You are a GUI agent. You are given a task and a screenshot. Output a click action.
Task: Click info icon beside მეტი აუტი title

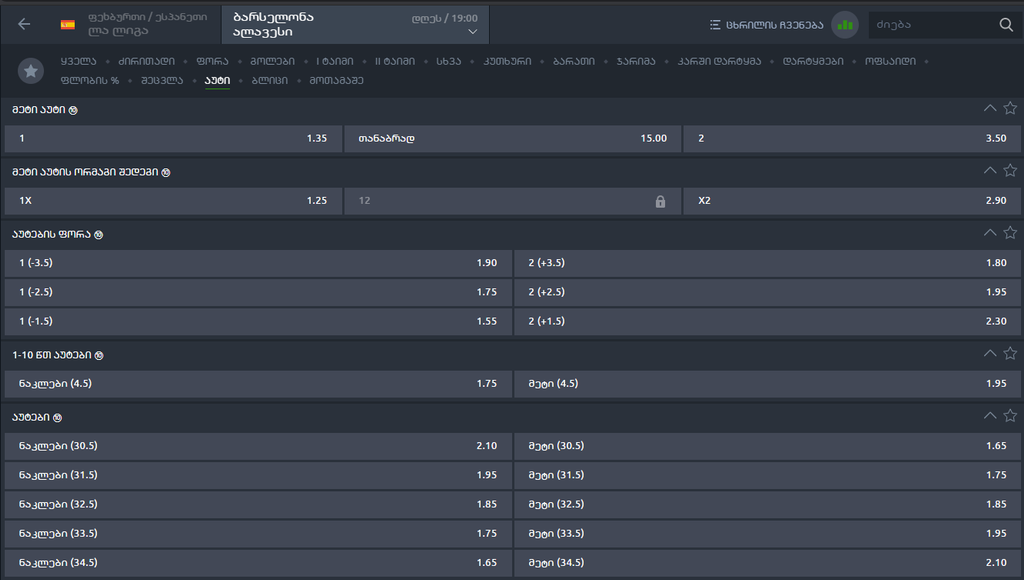[73, 110]
